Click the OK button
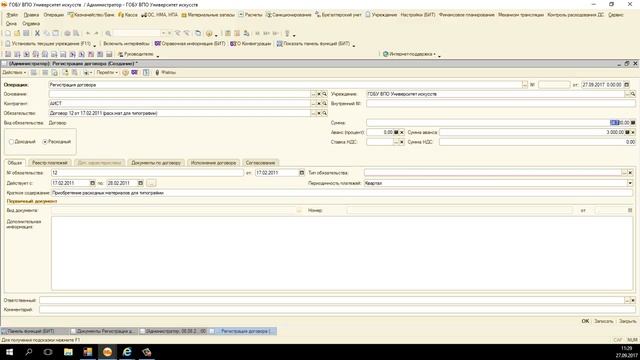This screenshot has width=640, height=360. [x=585, y=322]
